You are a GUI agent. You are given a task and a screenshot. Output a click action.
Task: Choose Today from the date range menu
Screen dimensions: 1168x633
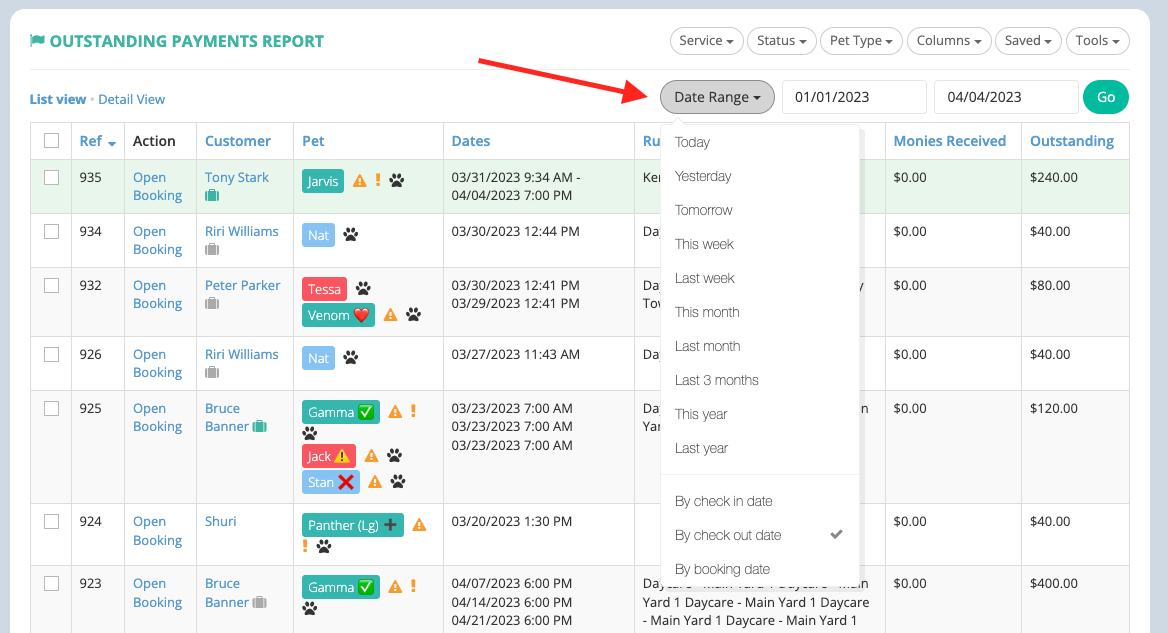point(692,142)
